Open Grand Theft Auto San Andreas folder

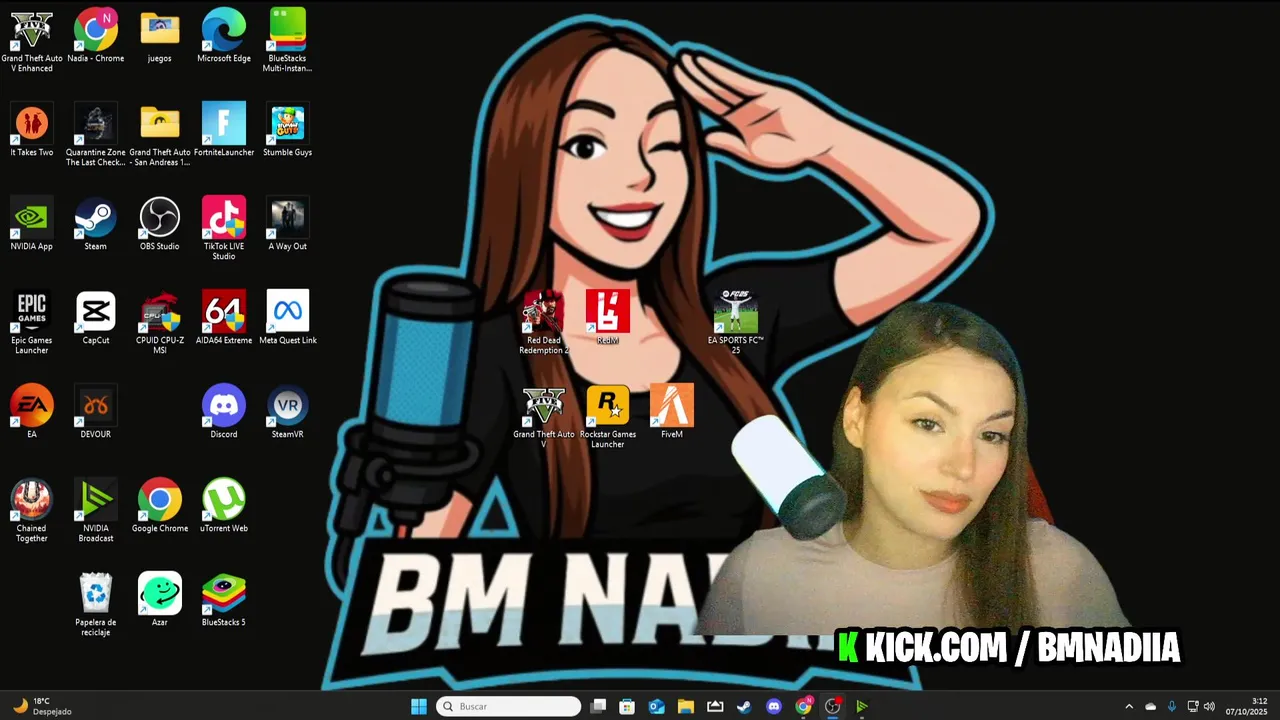tap(160, 135)
